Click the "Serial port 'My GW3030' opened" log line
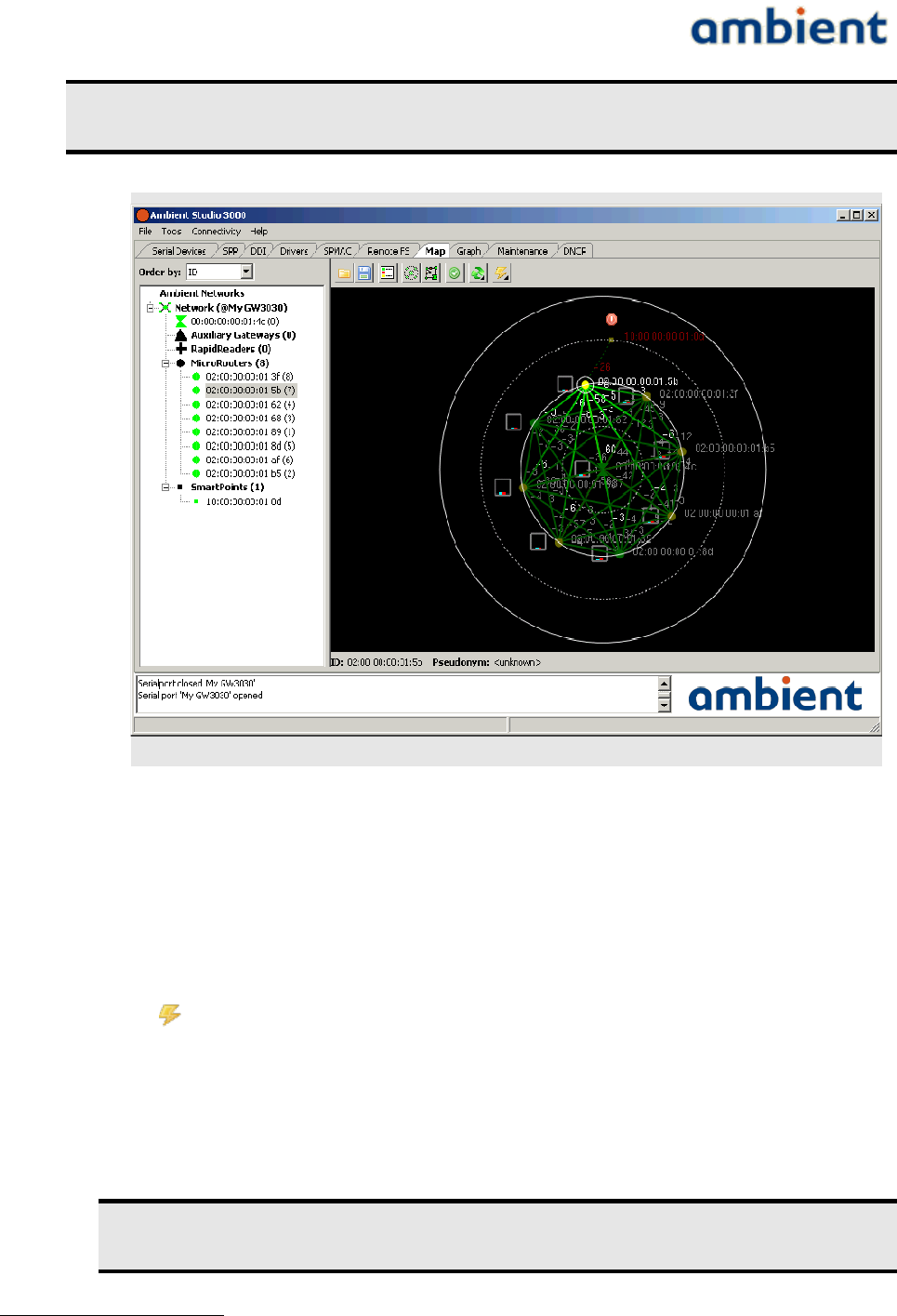This screenshot has width=897, height=1316. [200, 695]
